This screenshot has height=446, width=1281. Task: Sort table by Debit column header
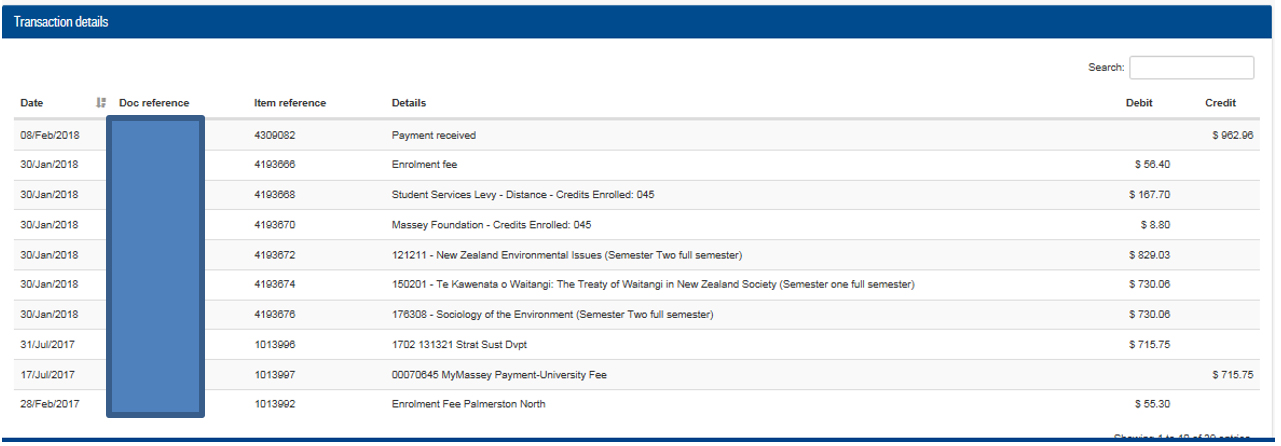(x=1139, y=103)
